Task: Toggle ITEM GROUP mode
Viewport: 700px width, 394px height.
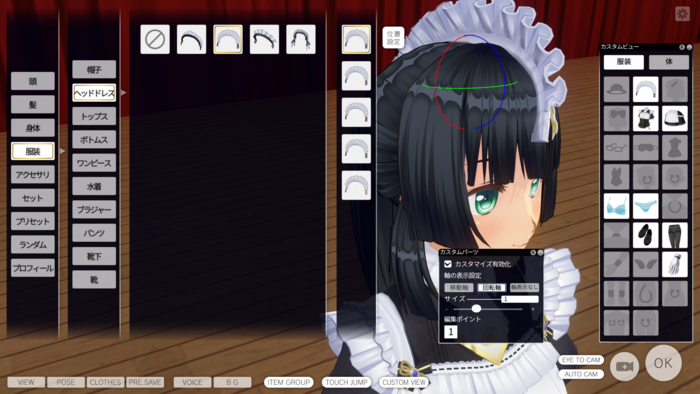Action: pyautogui.click(x=288, y=382)
